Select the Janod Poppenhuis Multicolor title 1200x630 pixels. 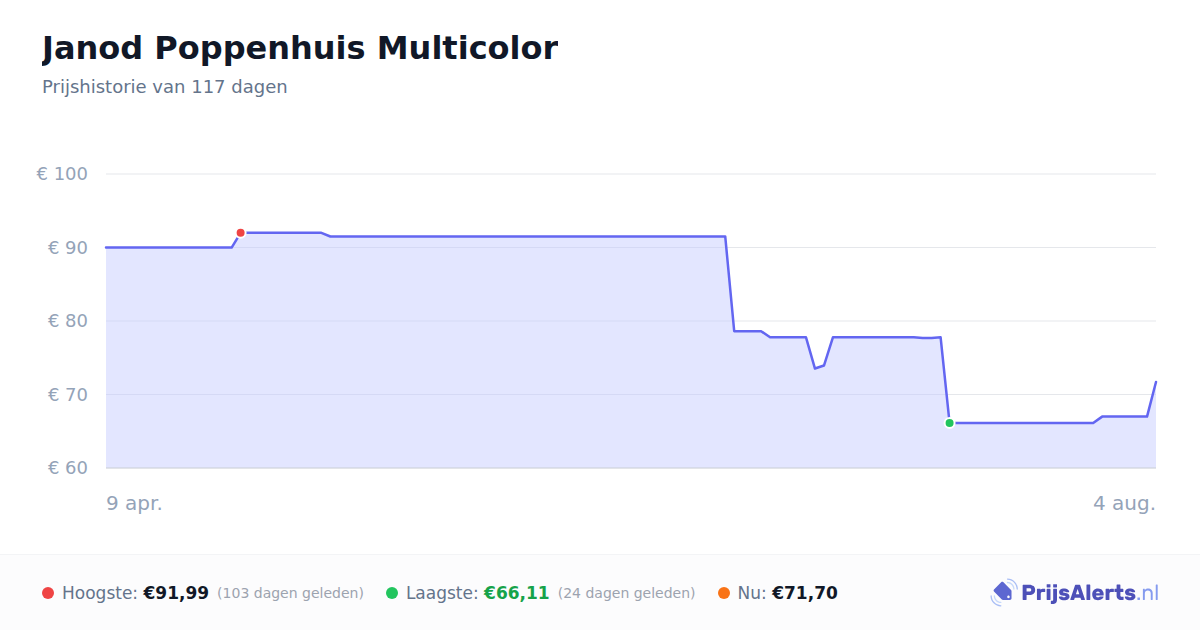[300, 48]
